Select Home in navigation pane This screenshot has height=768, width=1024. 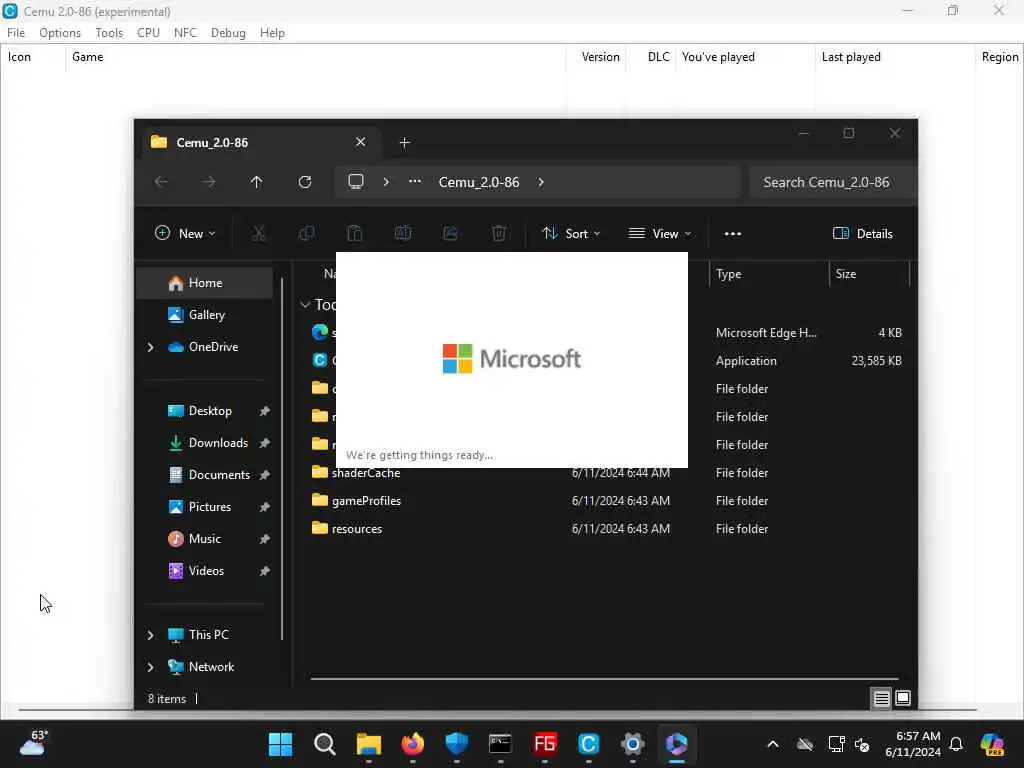[x=205, y=283]
